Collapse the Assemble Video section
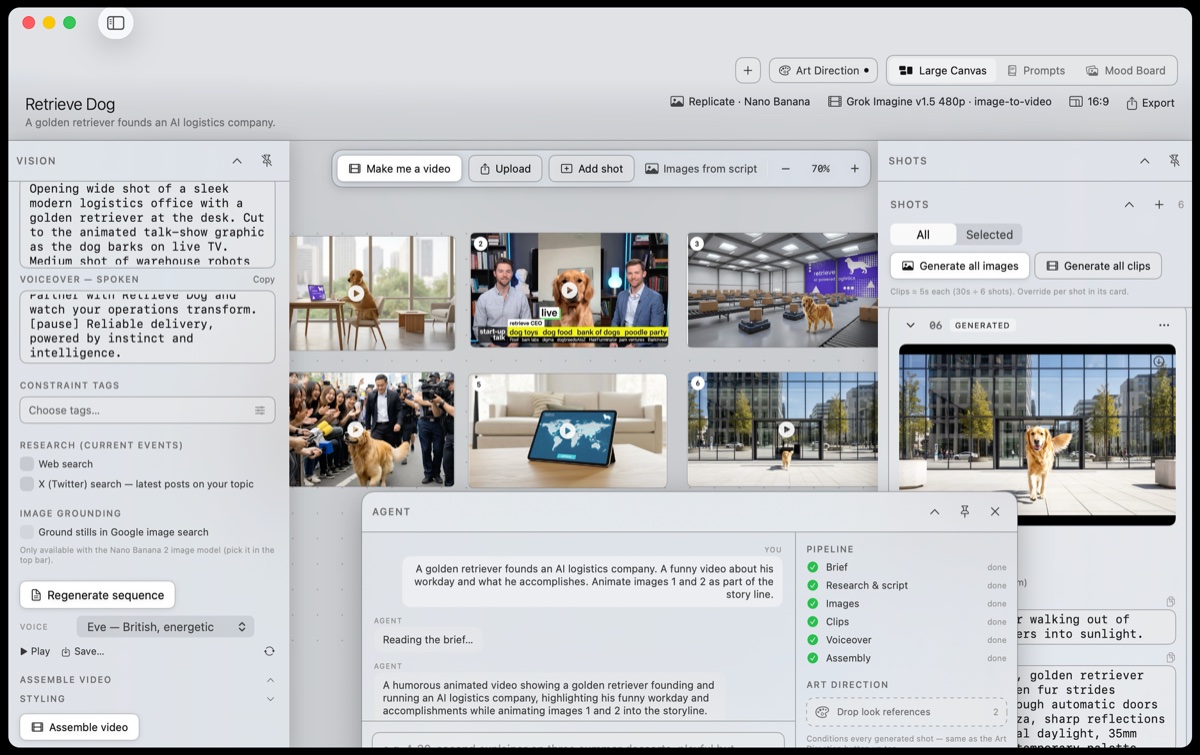This screenshot has height=755, width=1200. pos(270,680)
